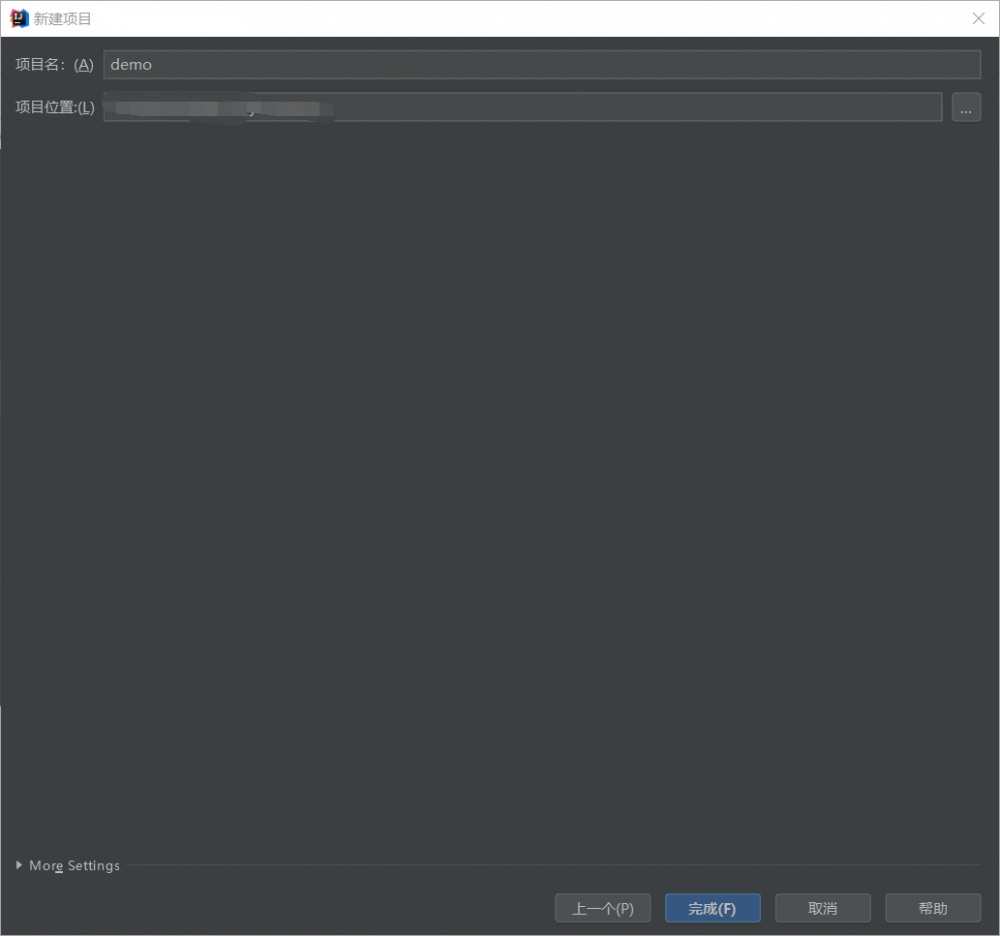Click the Help button at bottom right
The width and height of the screenshot is (1000, 936).
(932, 908)
